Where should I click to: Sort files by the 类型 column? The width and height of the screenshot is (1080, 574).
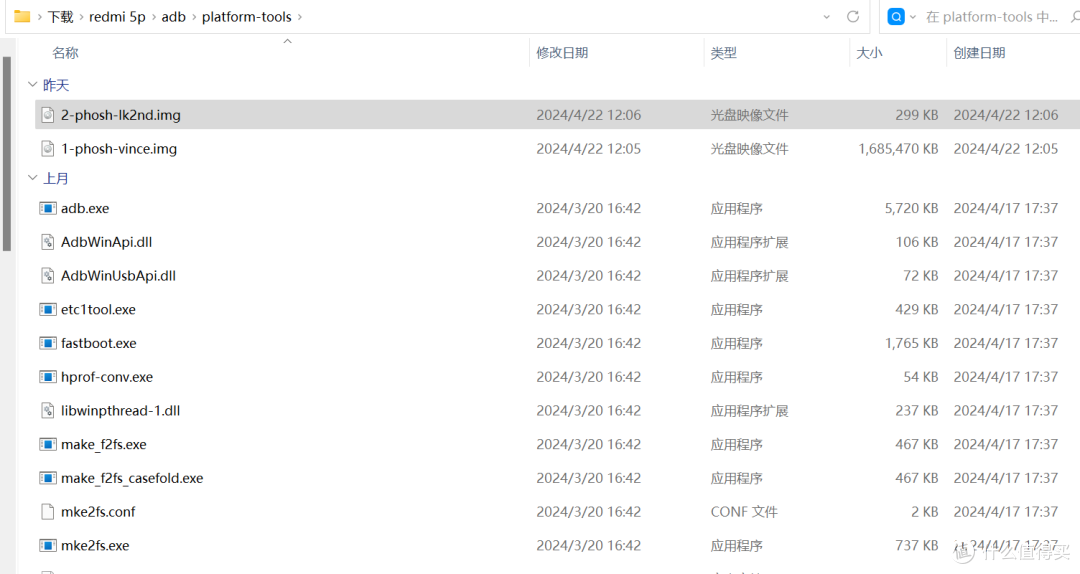click(723, 53)
